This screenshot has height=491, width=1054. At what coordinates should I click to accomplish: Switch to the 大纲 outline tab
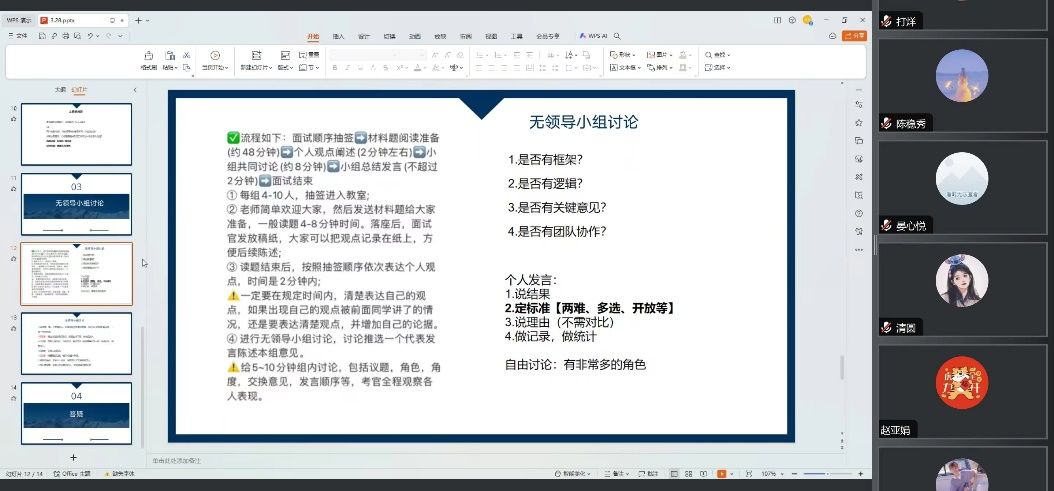click(60, 90)
